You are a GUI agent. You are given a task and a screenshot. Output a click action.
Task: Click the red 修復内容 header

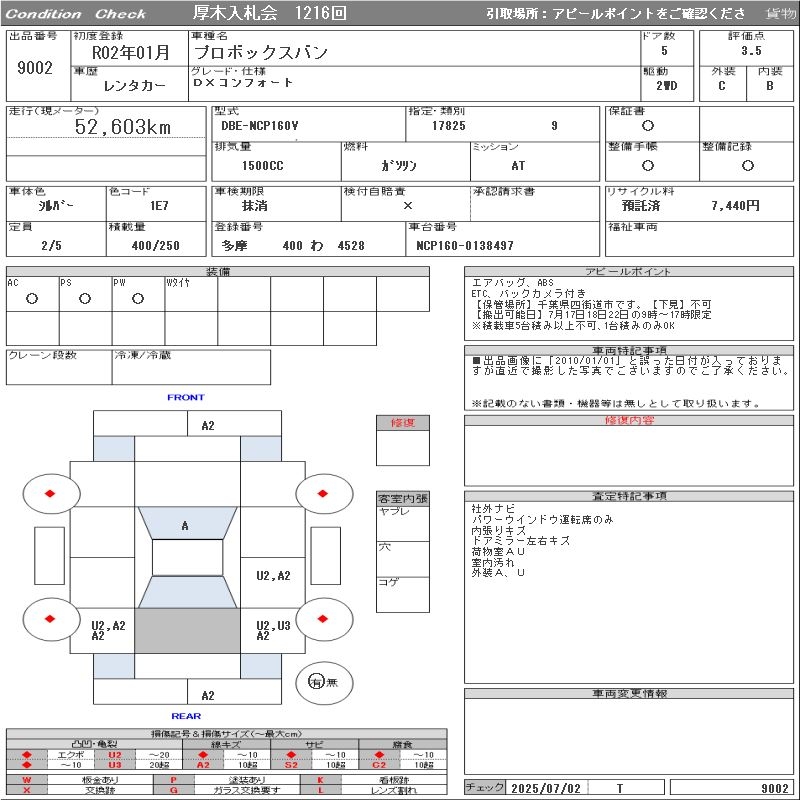629,420
